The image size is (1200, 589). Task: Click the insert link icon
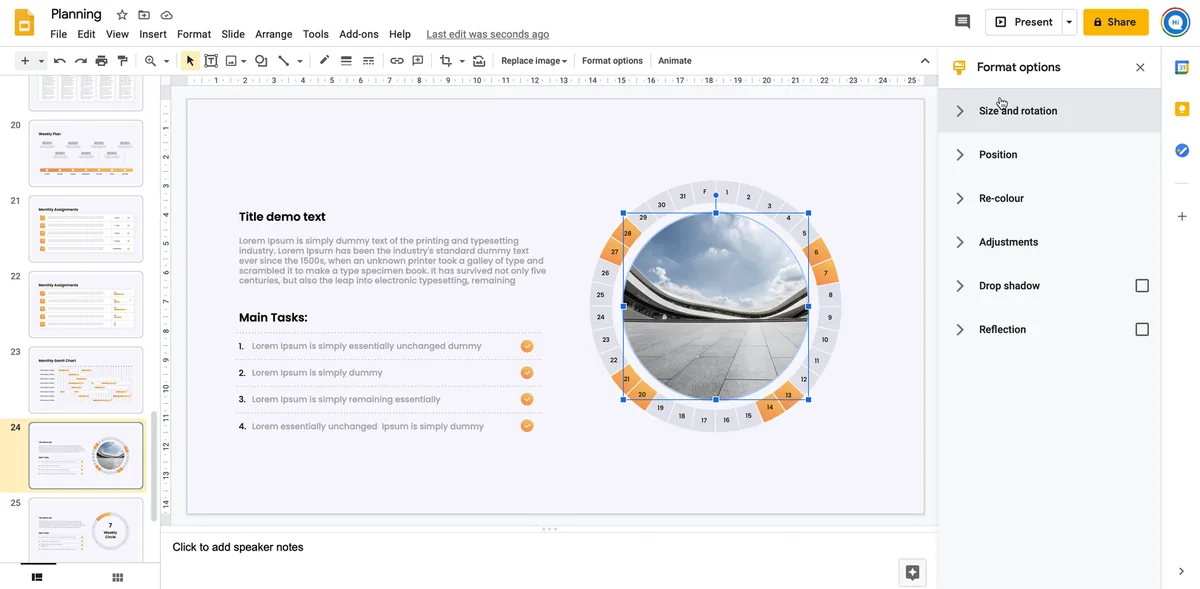tap(397, 61)
